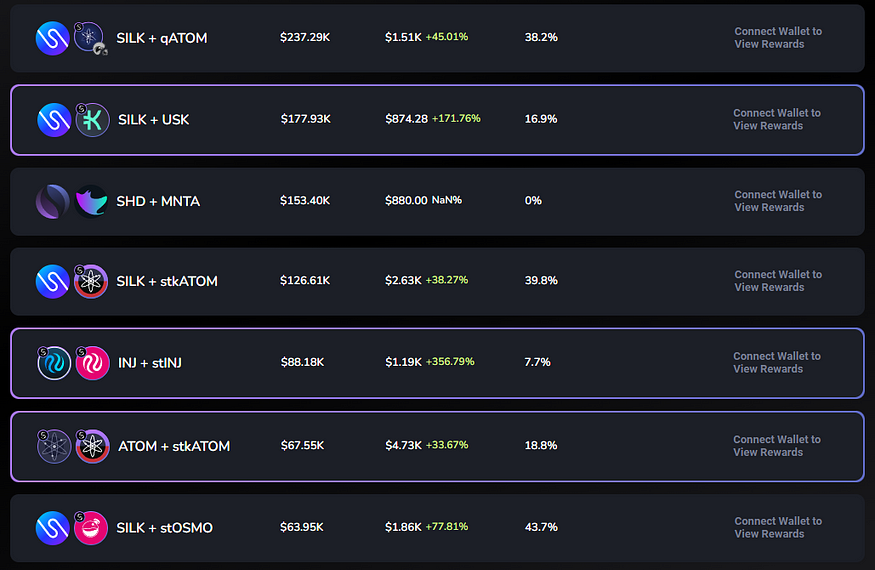The height and width of the screenshot is (570, 875).
Task: Open the SHD + MNTA pool row
Action: click(437, 201)
